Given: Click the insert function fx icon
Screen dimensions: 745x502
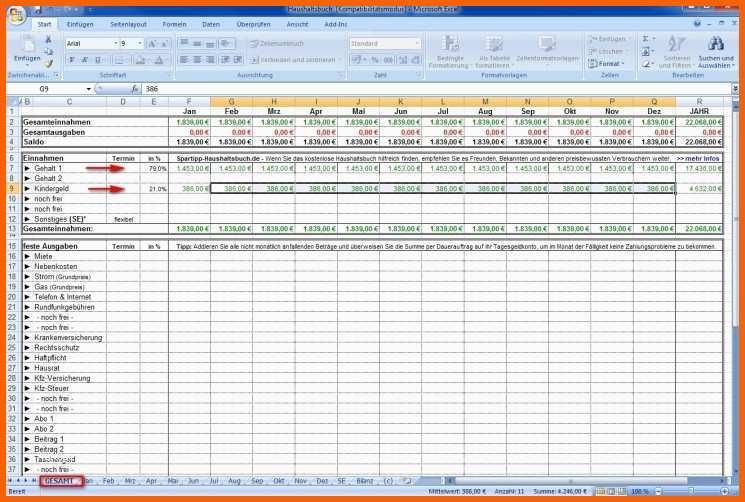Looking at the screenshot, I should (x=135, y=89).
